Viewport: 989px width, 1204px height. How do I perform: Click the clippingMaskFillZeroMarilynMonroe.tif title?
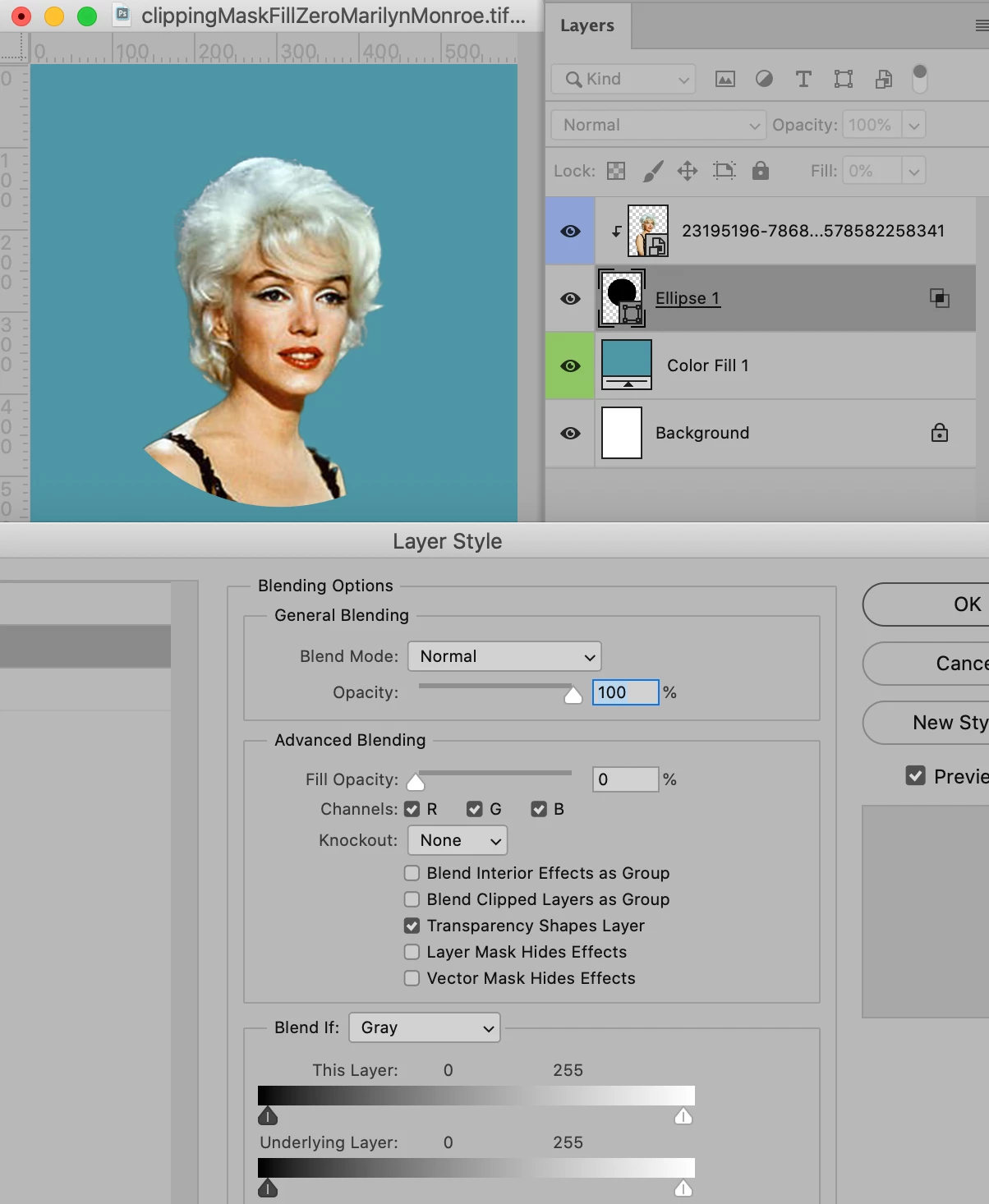pyautogui.click(x=333, y=15)
